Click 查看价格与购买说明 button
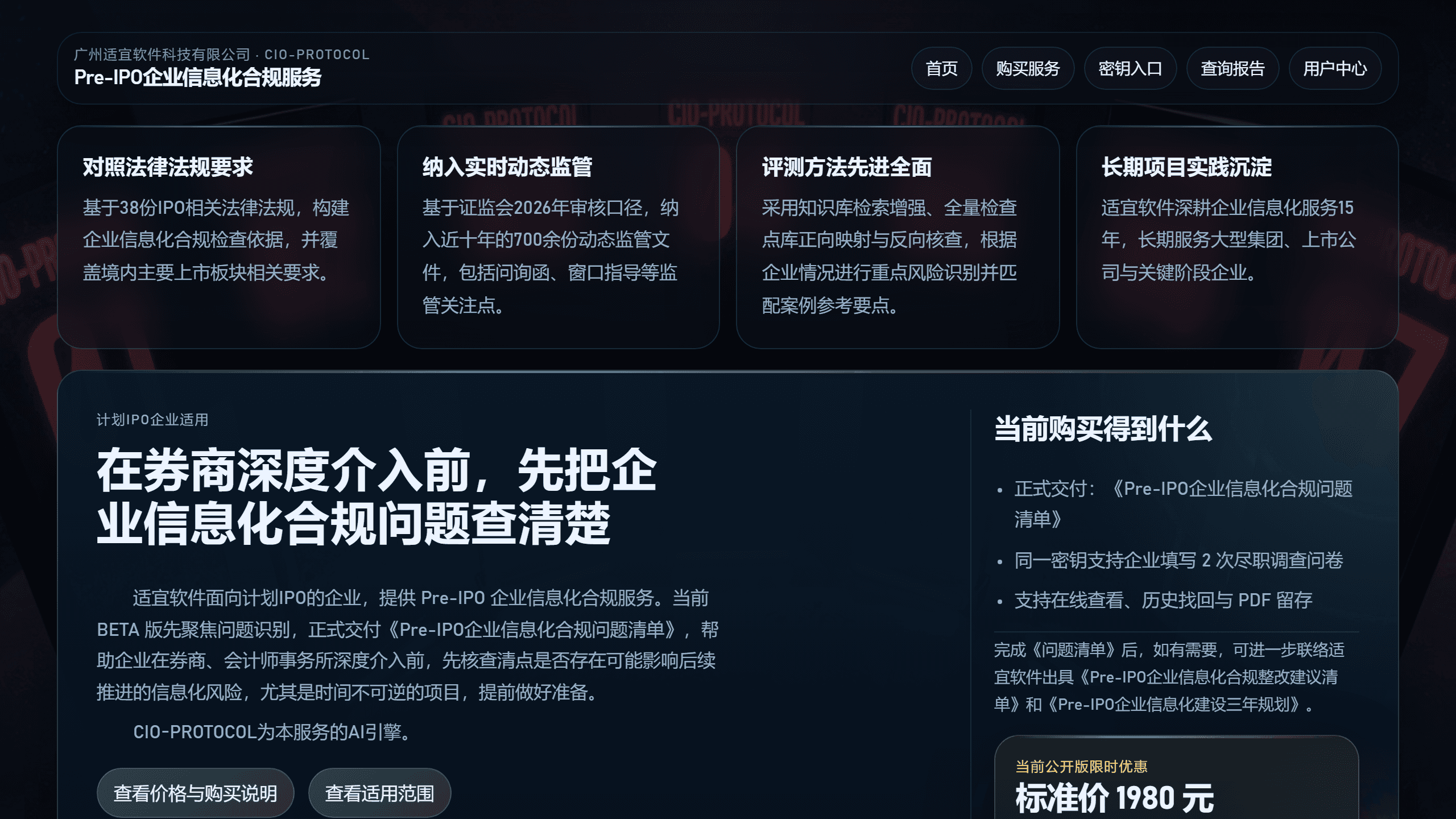The height and width of the screenshot is (819, 1456). click(x=196, y=792)
